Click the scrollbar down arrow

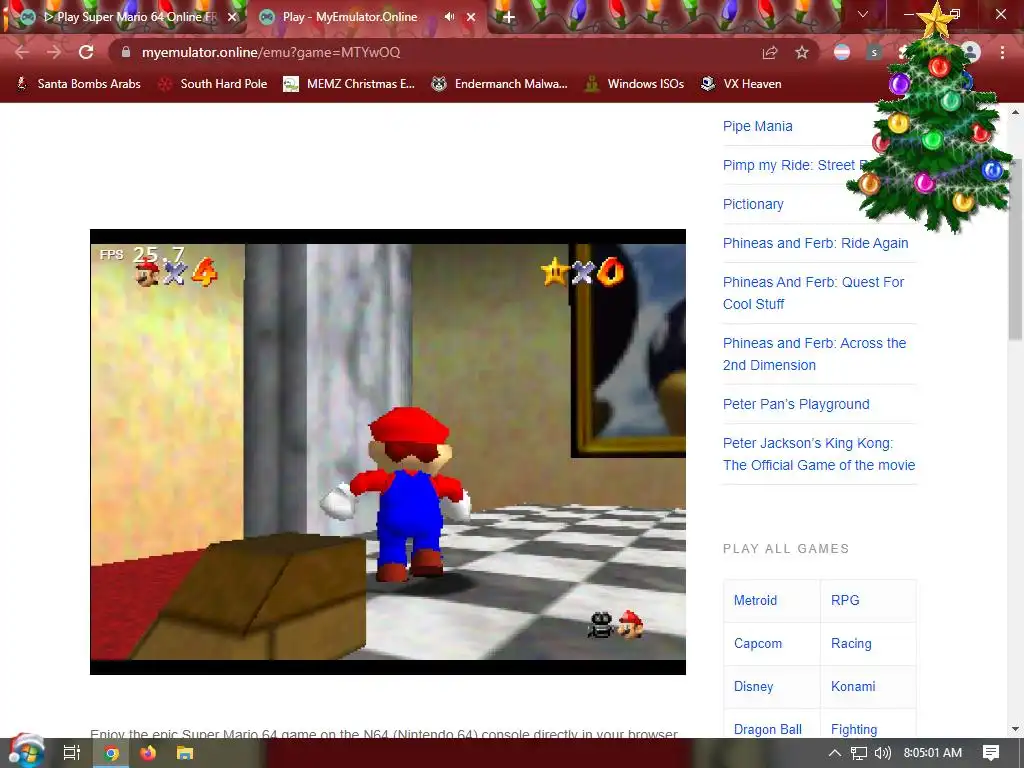tap(1015, 729)
